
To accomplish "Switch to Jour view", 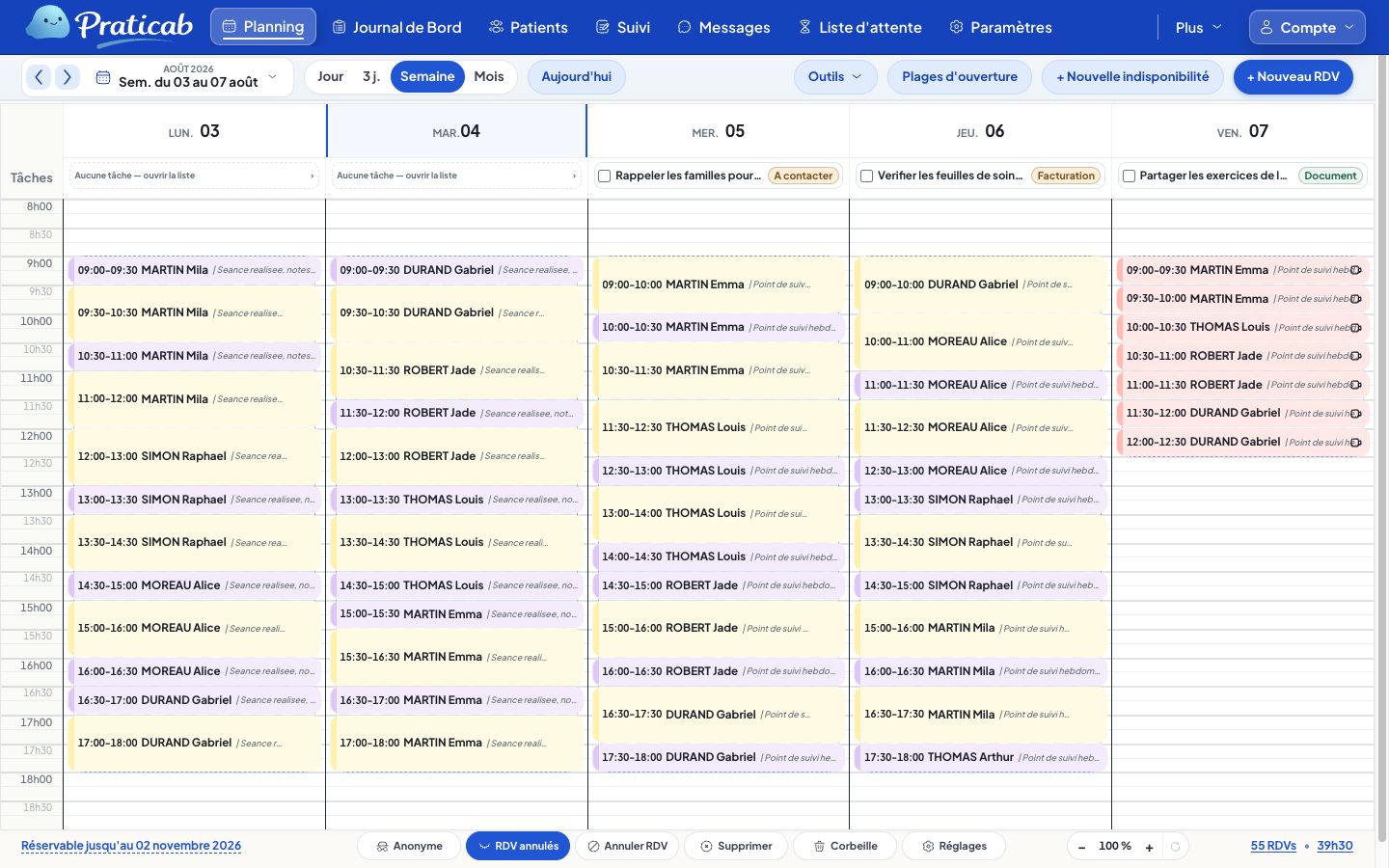I will (330, 77).
